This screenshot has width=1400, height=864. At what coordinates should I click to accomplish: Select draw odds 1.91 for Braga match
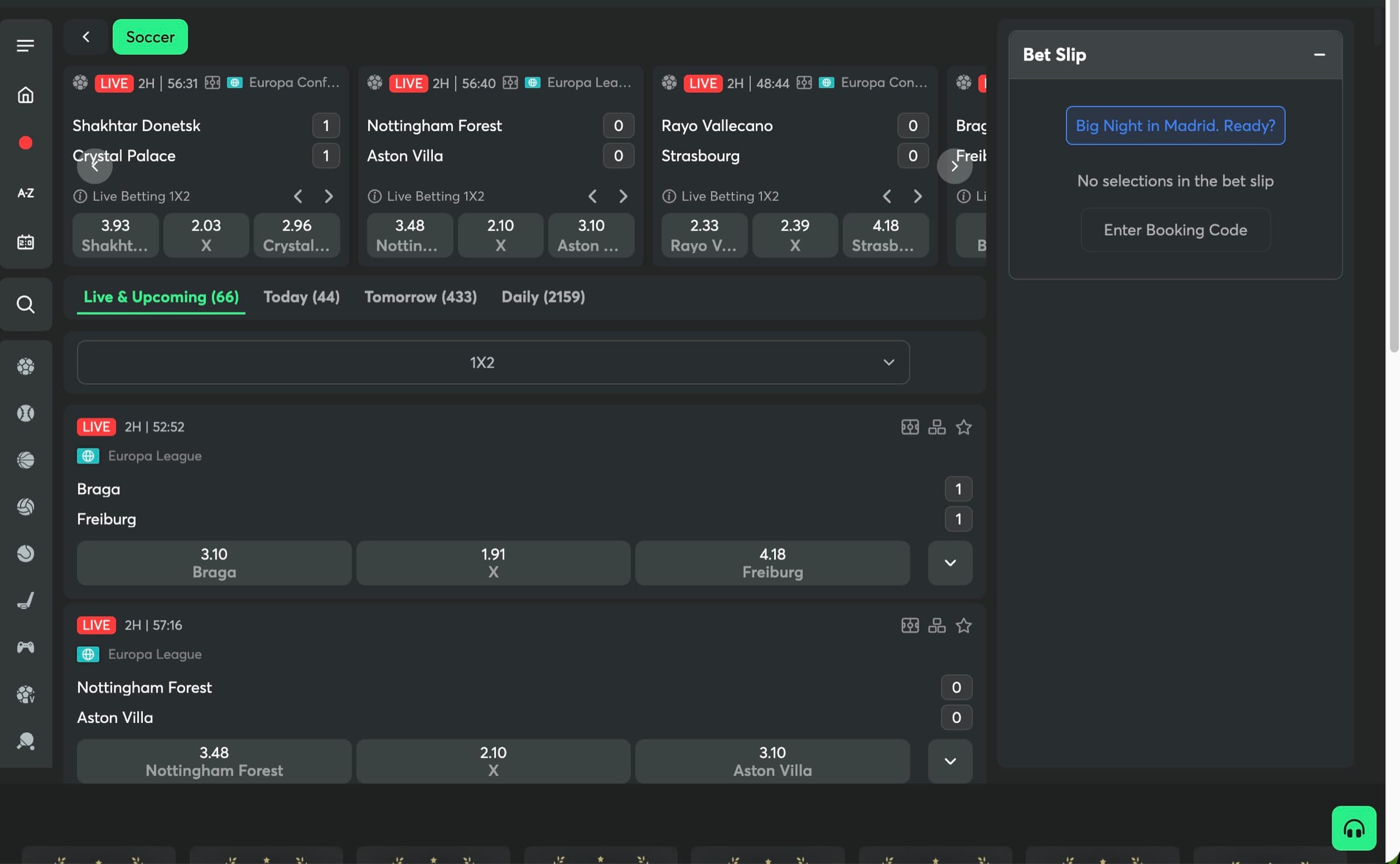coord(493,563)
